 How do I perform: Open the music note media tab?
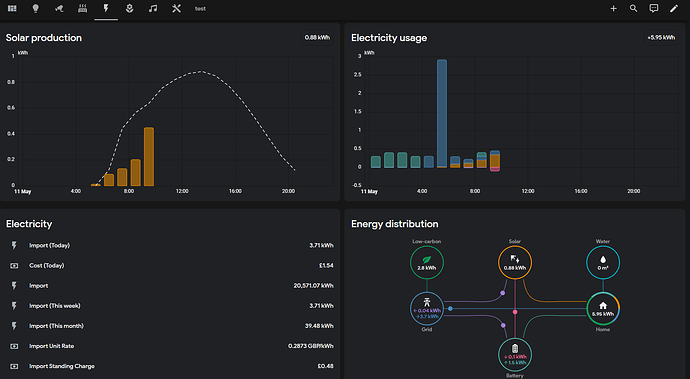coord(153,8)
